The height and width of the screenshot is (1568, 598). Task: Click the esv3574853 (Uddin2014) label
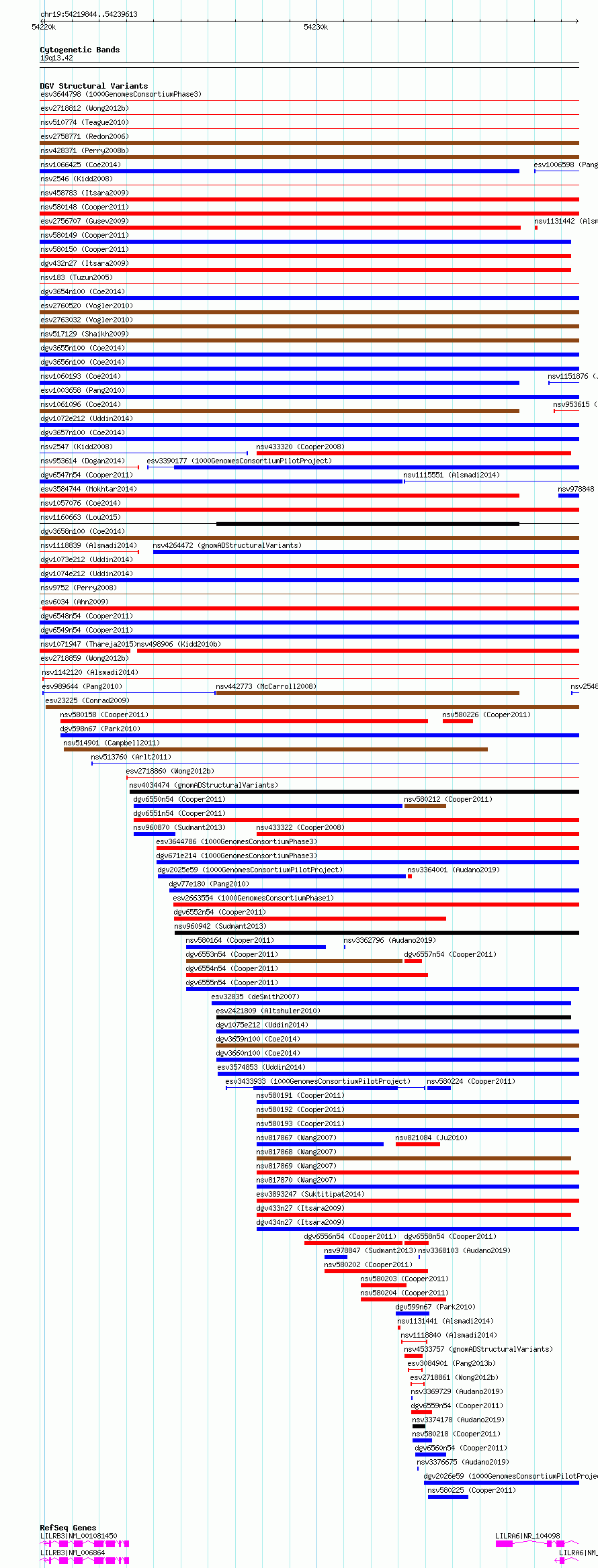coord(261,1067)
